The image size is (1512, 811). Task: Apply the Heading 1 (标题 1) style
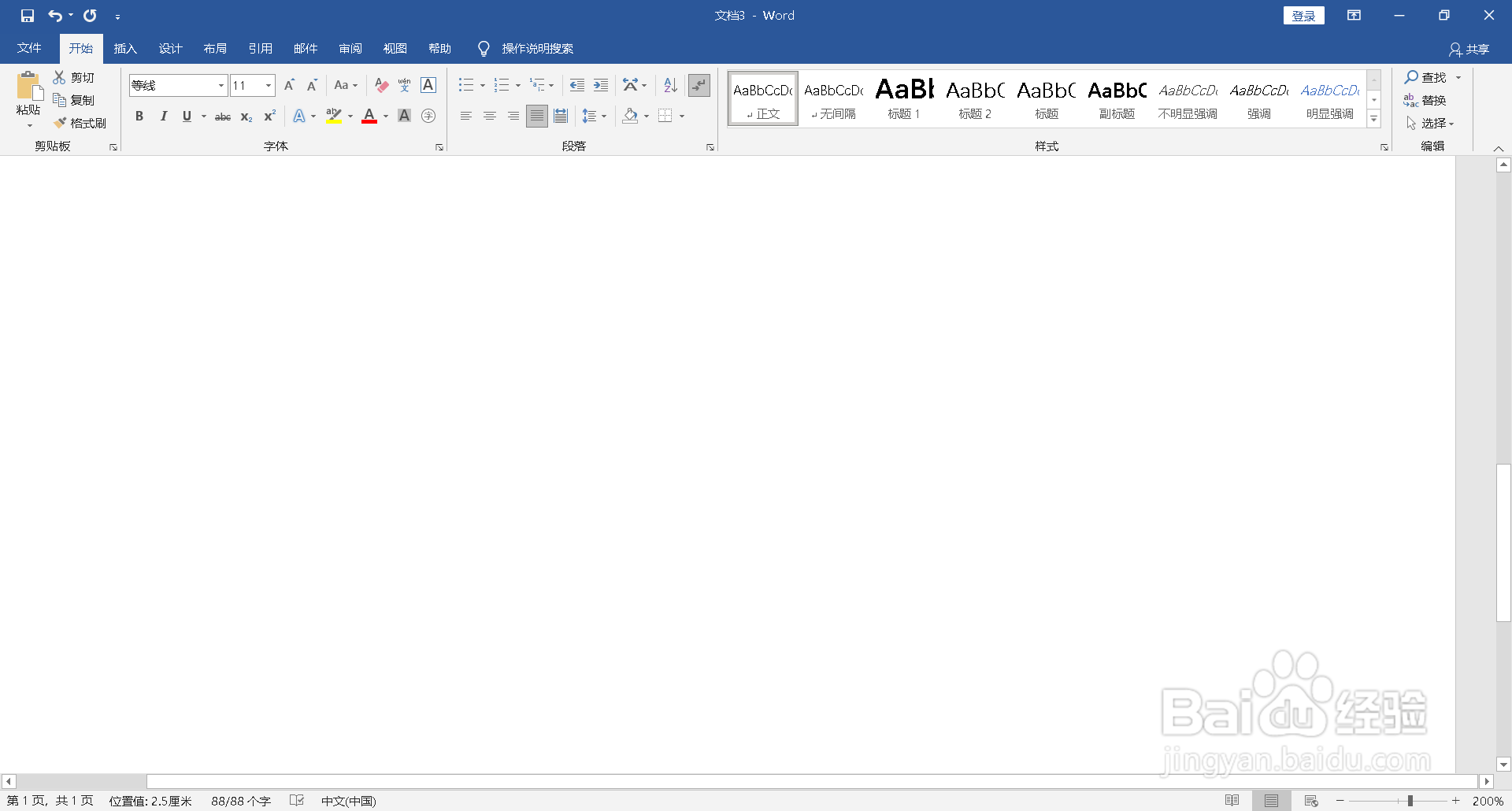904,98
